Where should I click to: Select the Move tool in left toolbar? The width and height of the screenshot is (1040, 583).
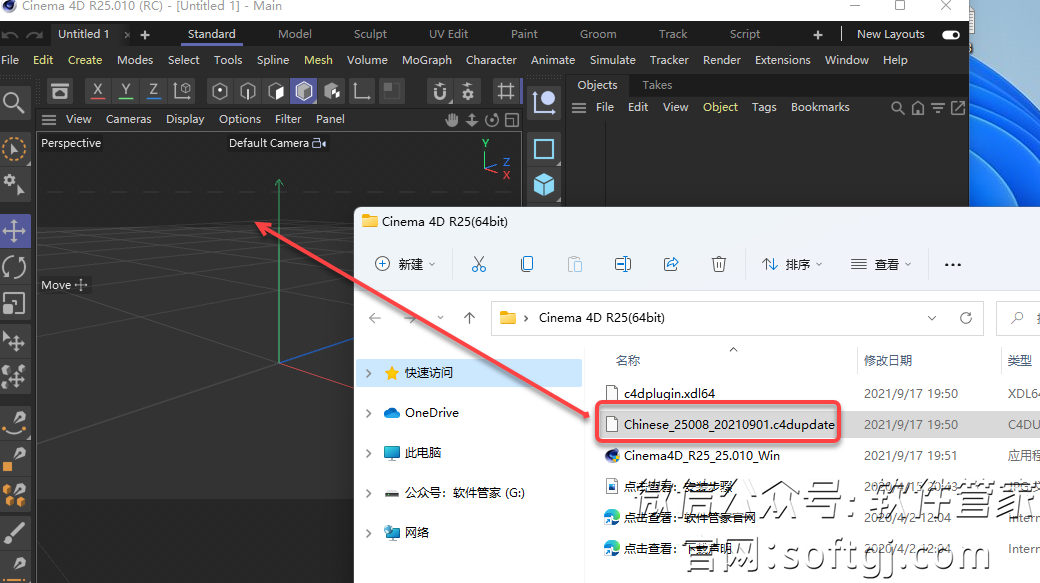point(15,232)
